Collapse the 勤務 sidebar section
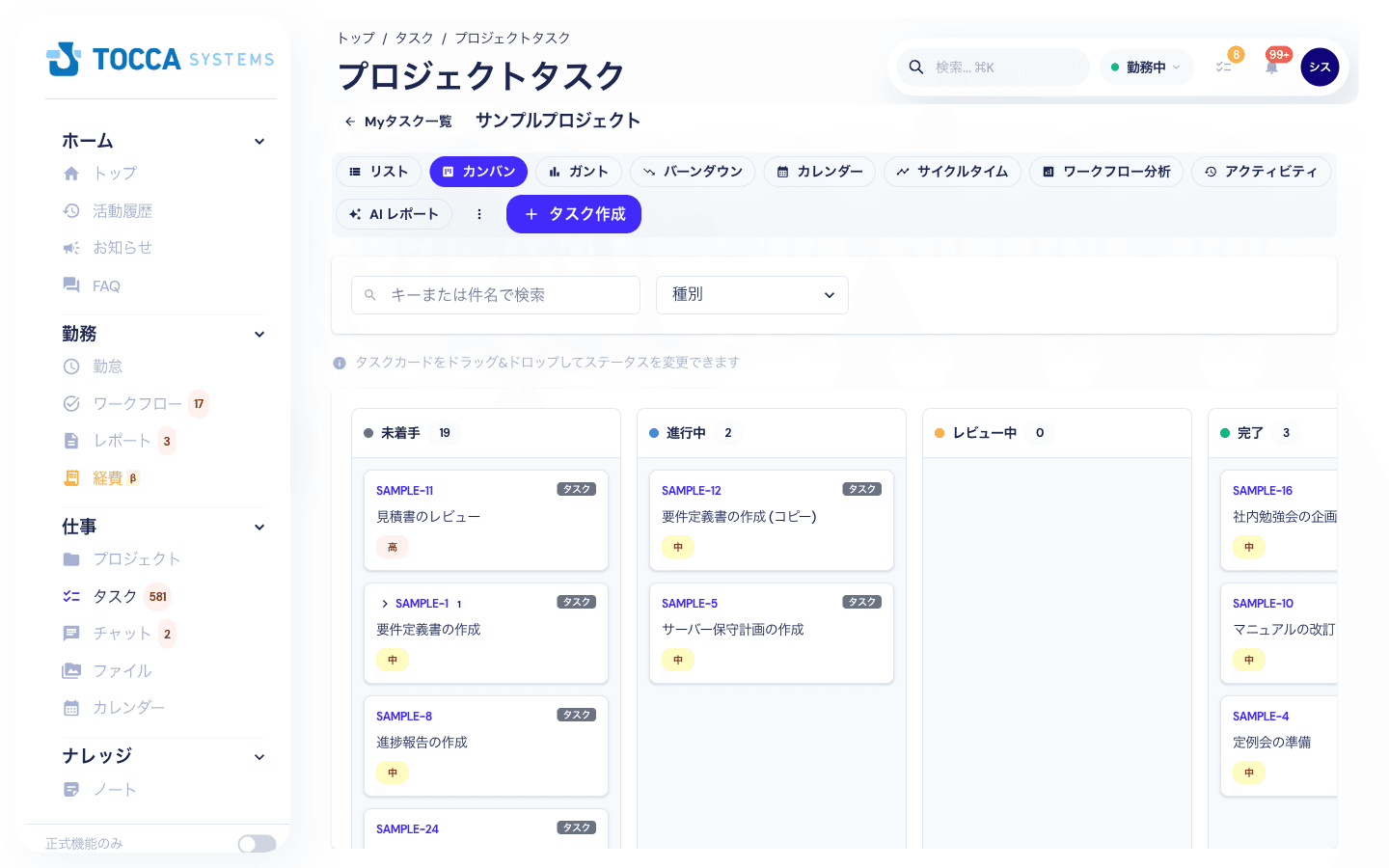Viewport: 1389px width, 868px height. 259,335
